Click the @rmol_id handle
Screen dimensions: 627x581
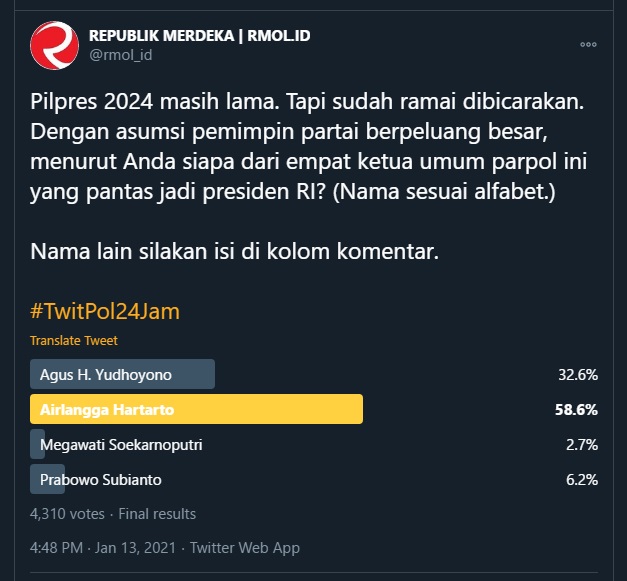[123, 55]
